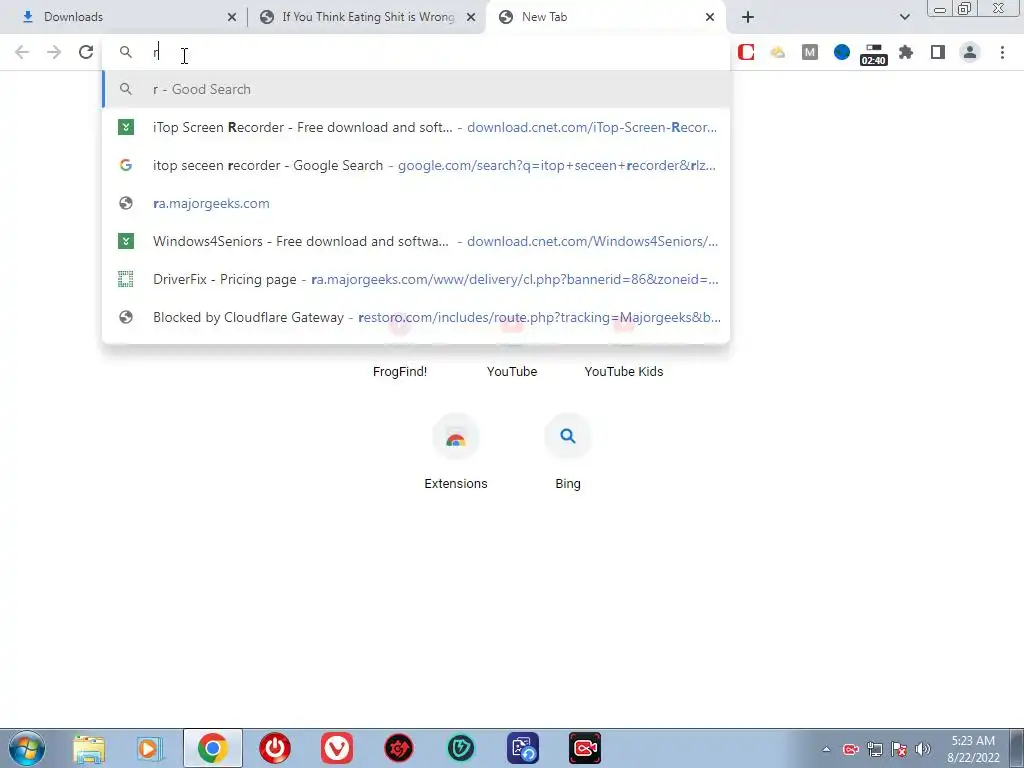
Task: Open the user profile avatar
Action: coord(970,52)
